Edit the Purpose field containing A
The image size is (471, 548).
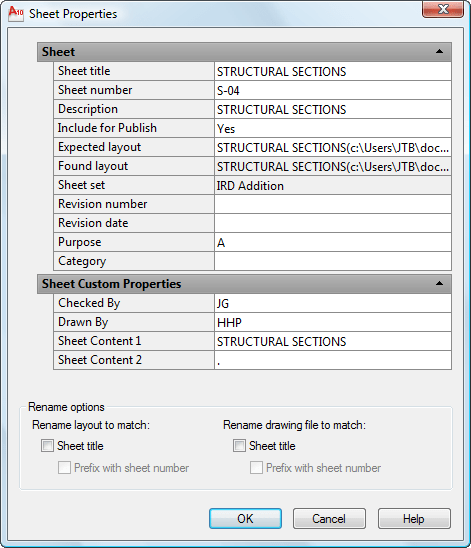pyautogui.click(x=333, y=242)
